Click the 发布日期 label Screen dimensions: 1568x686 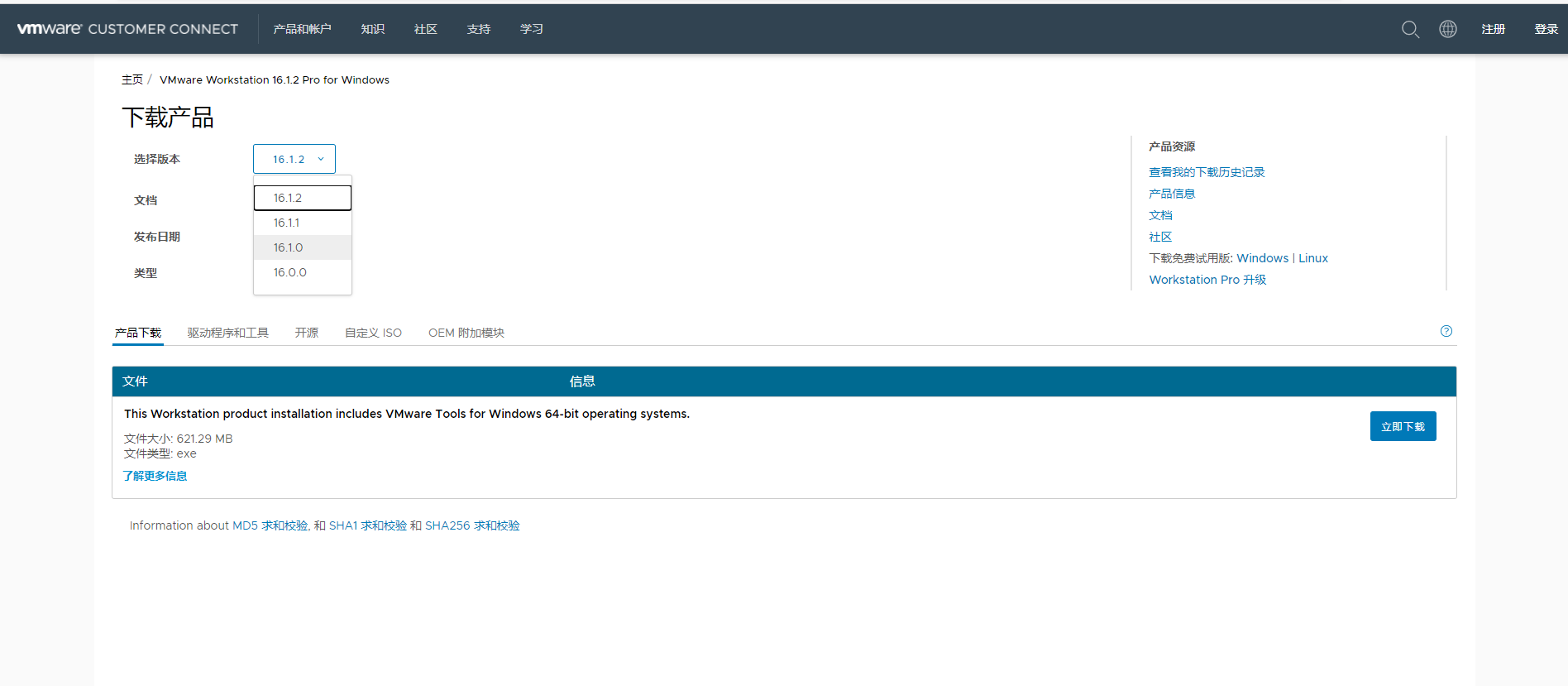click(157, 237)
